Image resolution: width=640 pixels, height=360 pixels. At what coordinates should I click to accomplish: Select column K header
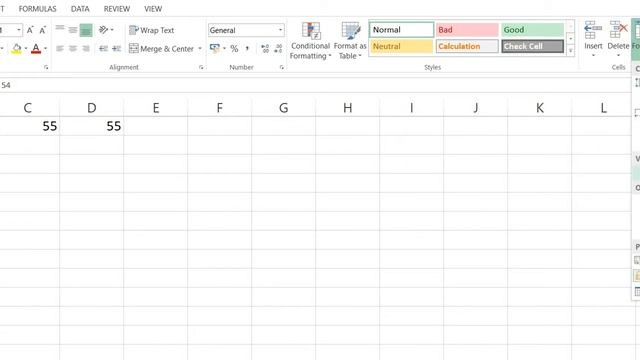pos(540,108)
